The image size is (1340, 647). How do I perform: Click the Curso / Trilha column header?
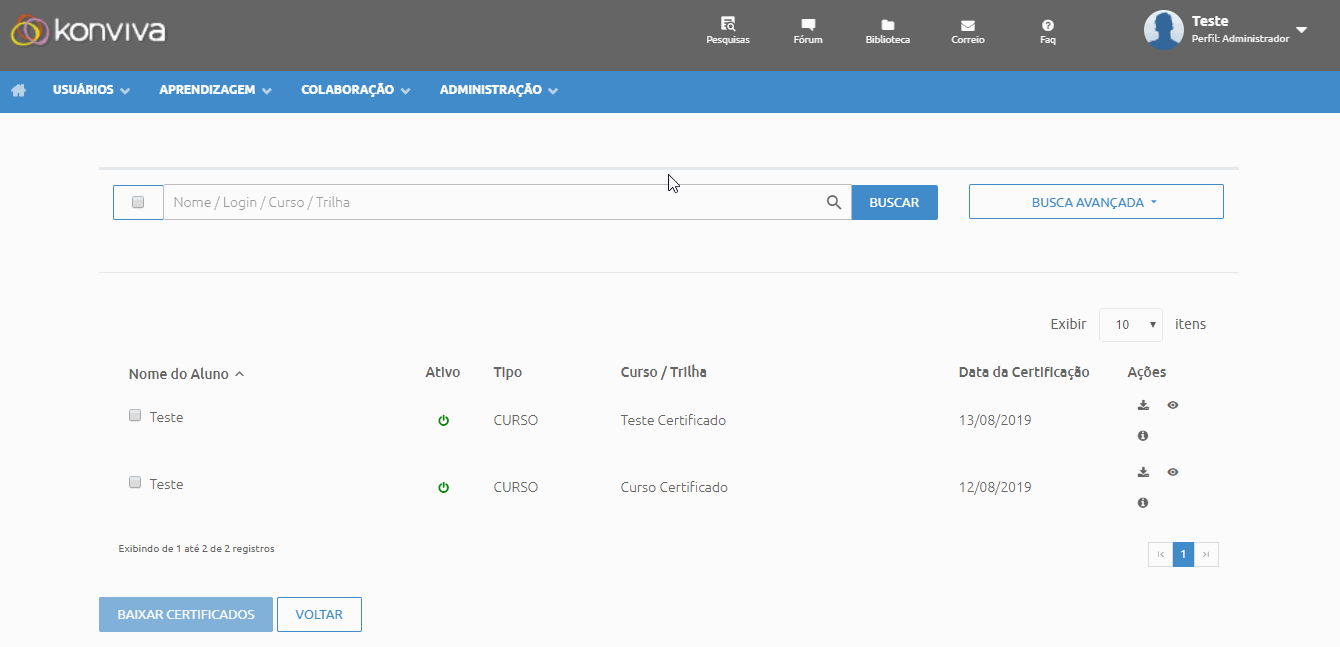pyautogui.click(x=664, y=372)
